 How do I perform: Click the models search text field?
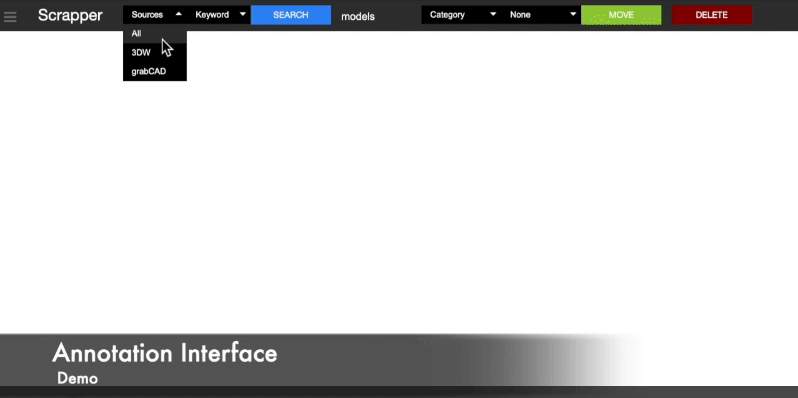(358, 16)
